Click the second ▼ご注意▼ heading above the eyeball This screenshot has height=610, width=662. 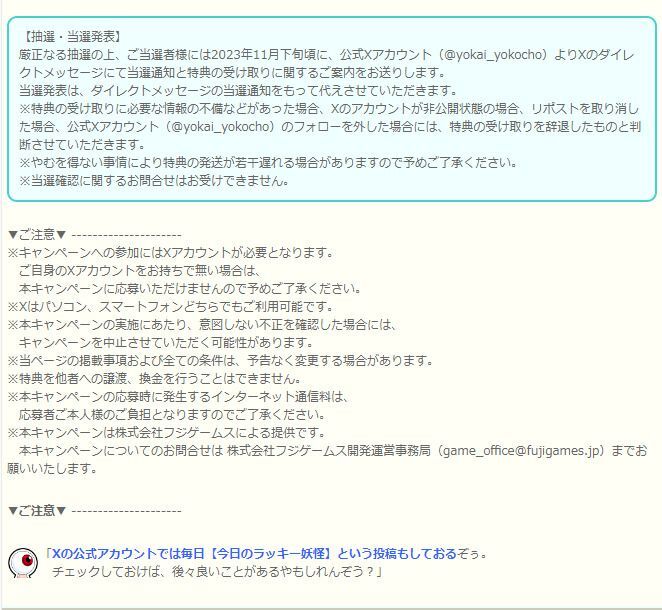tap(37, 510)
